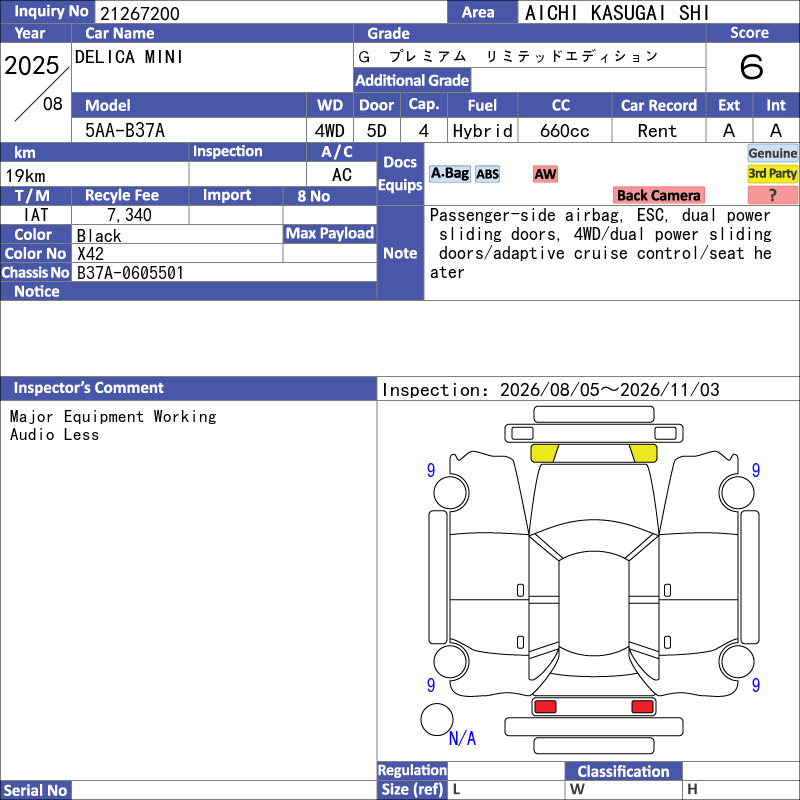Click the A-Bag equipment badge

(449, 174)
